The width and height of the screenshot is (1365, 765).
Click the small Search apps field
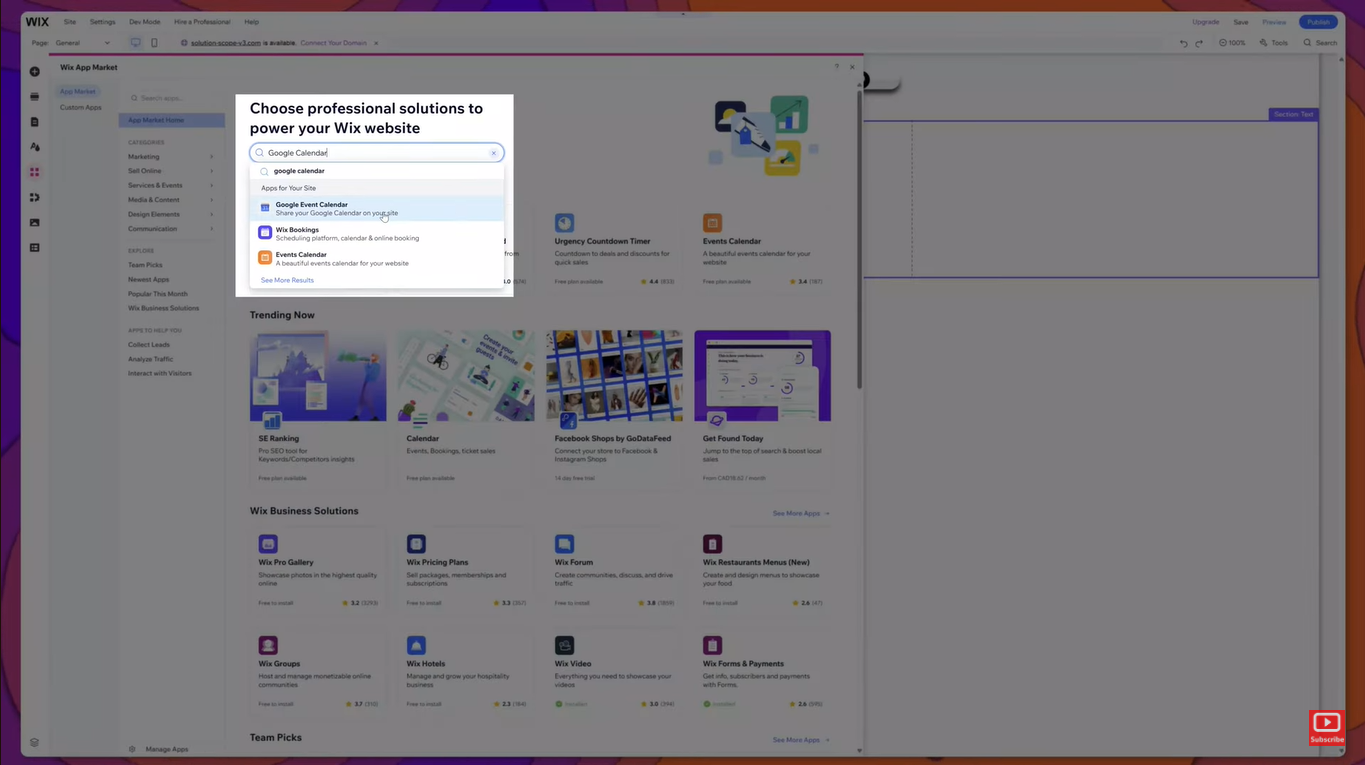[172, 98]
